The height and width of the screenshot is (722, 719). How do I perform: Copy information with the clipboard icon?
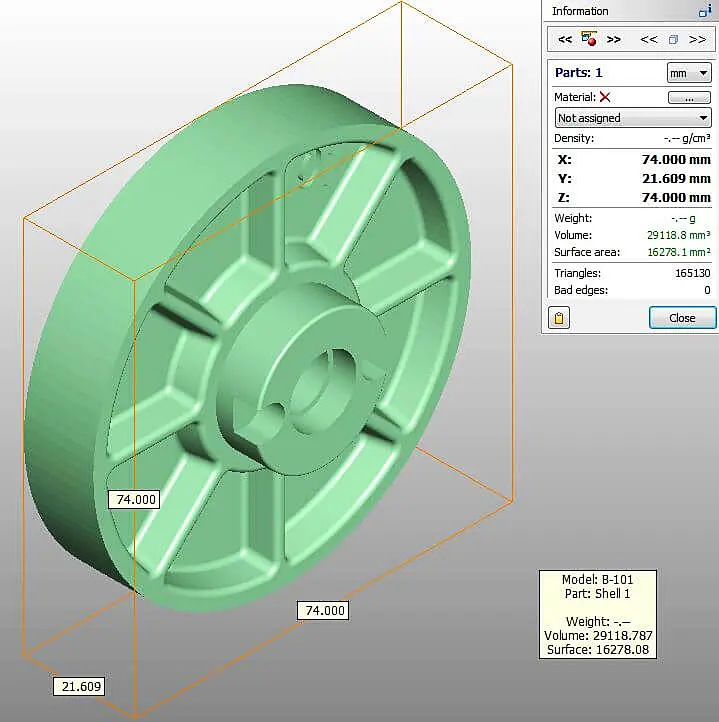560,318
